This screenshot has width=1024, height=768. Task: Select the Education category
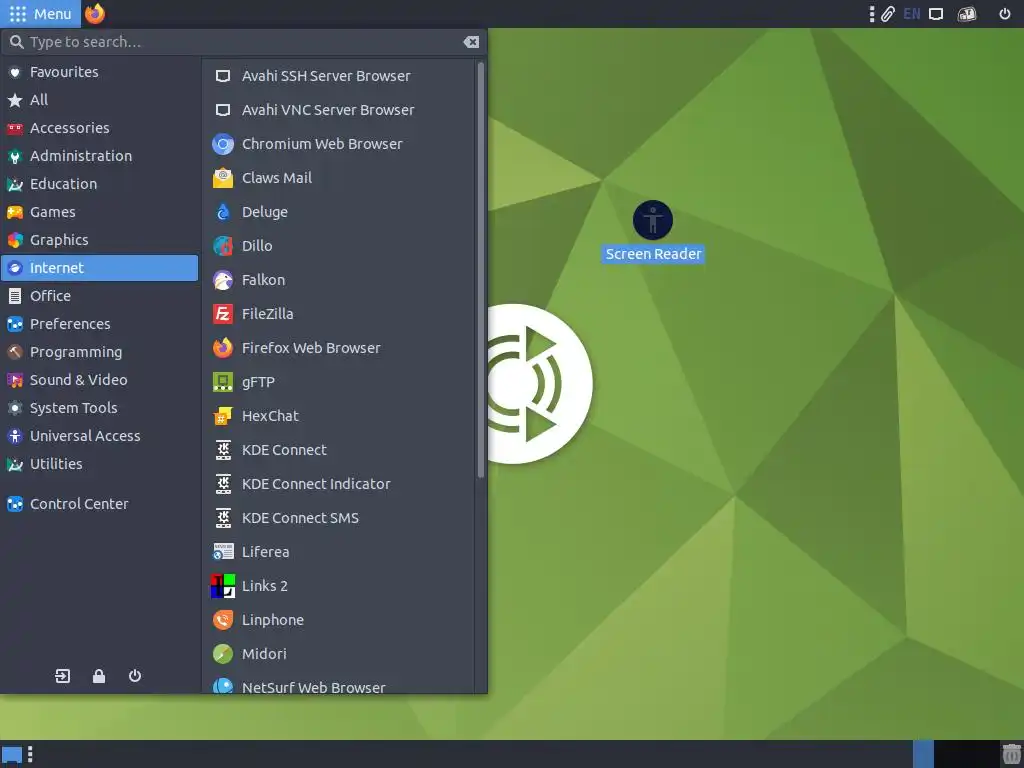(x=99, y=184)
